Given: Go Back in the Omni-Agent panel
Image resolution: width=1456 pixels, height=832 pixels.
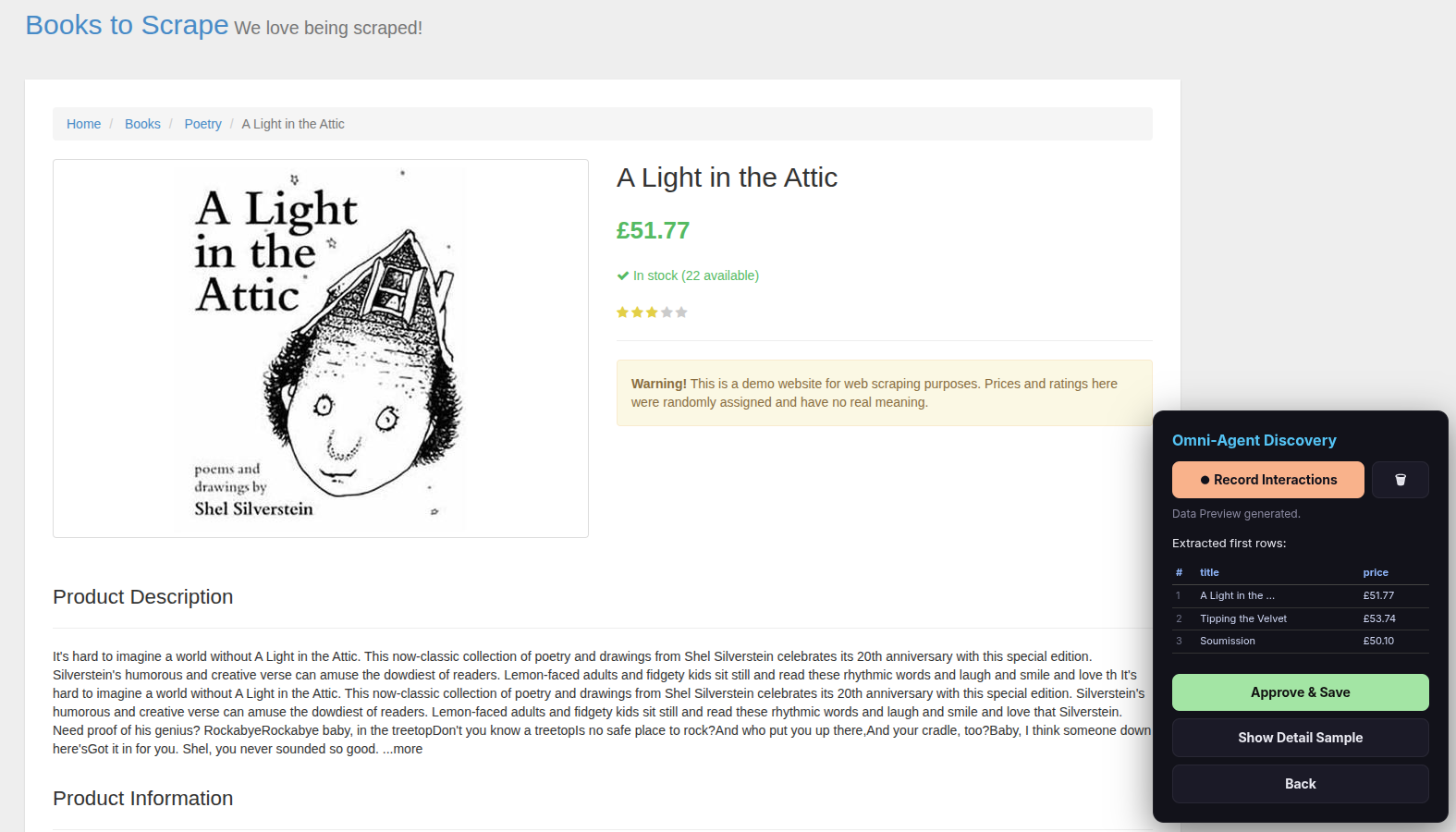Looking at the screenshot, I should point(1300,784).
